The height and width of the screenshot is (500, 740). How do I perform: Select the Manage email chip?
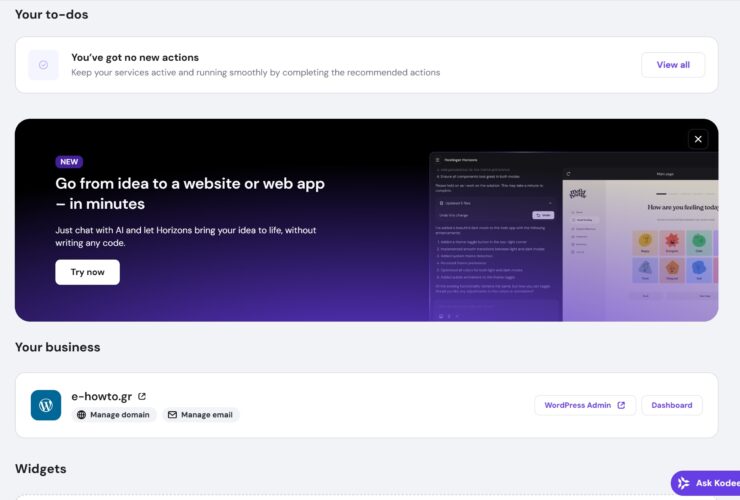(201, 415)
